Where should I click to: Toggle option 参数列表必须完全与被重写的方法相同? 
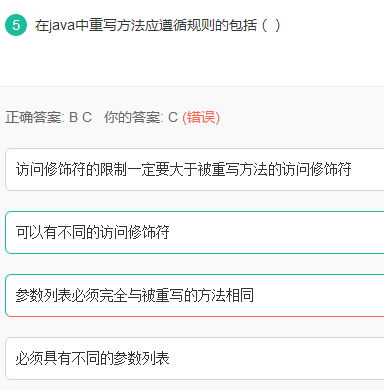pyautogui.click(x=195, y=295)
